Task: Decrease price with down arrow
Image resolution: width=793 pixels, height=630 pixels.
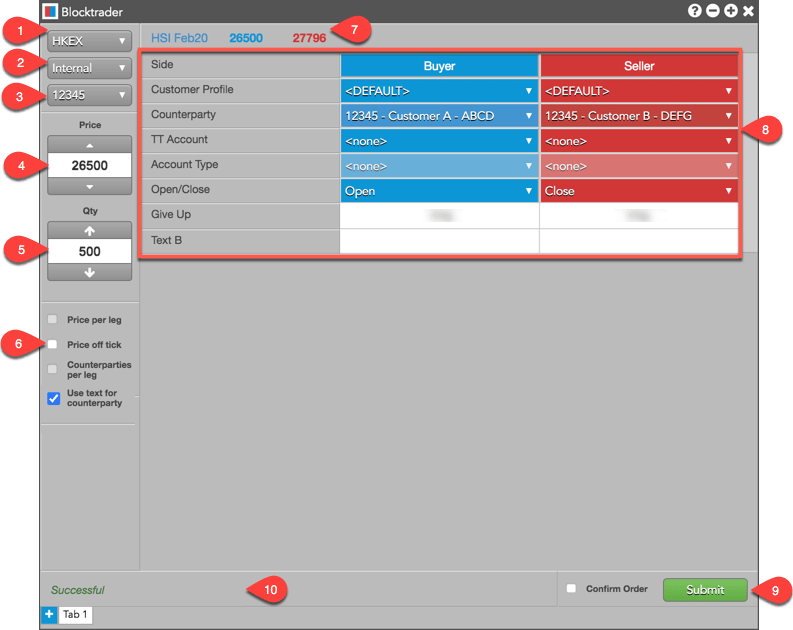Action: click(90, 186)
